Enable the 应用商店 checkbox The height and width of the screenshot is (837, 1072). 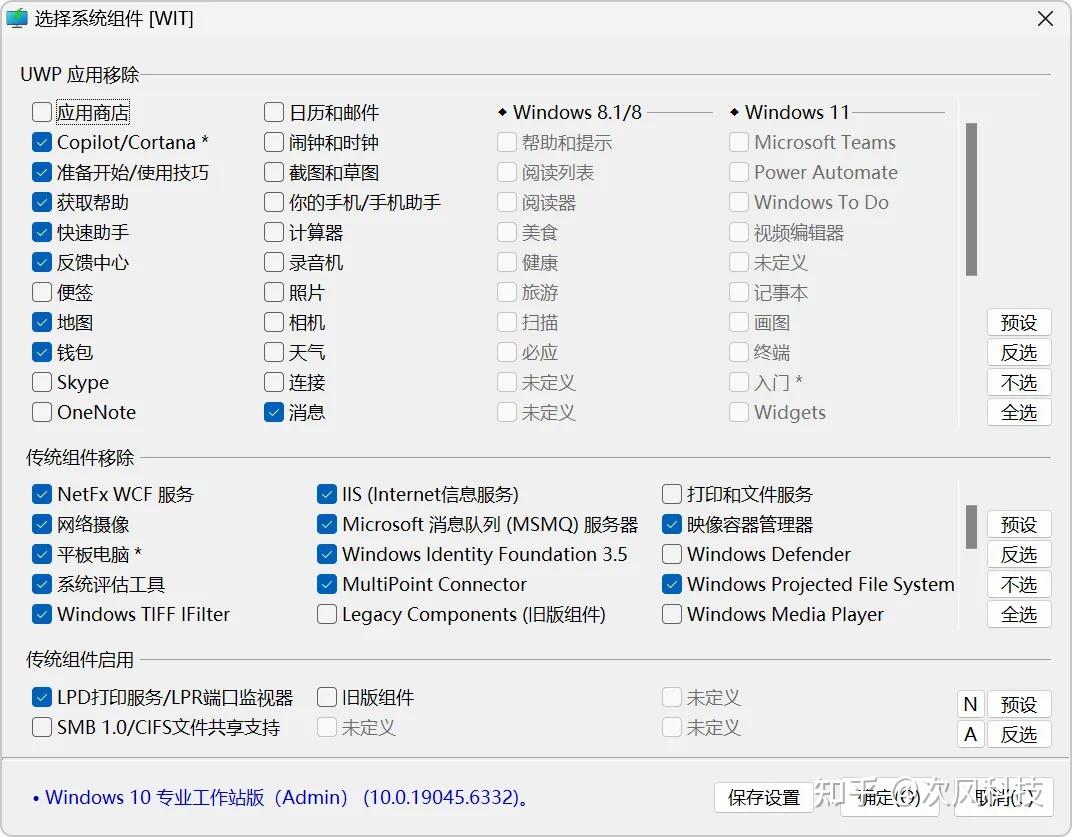(x=41, y=112)
